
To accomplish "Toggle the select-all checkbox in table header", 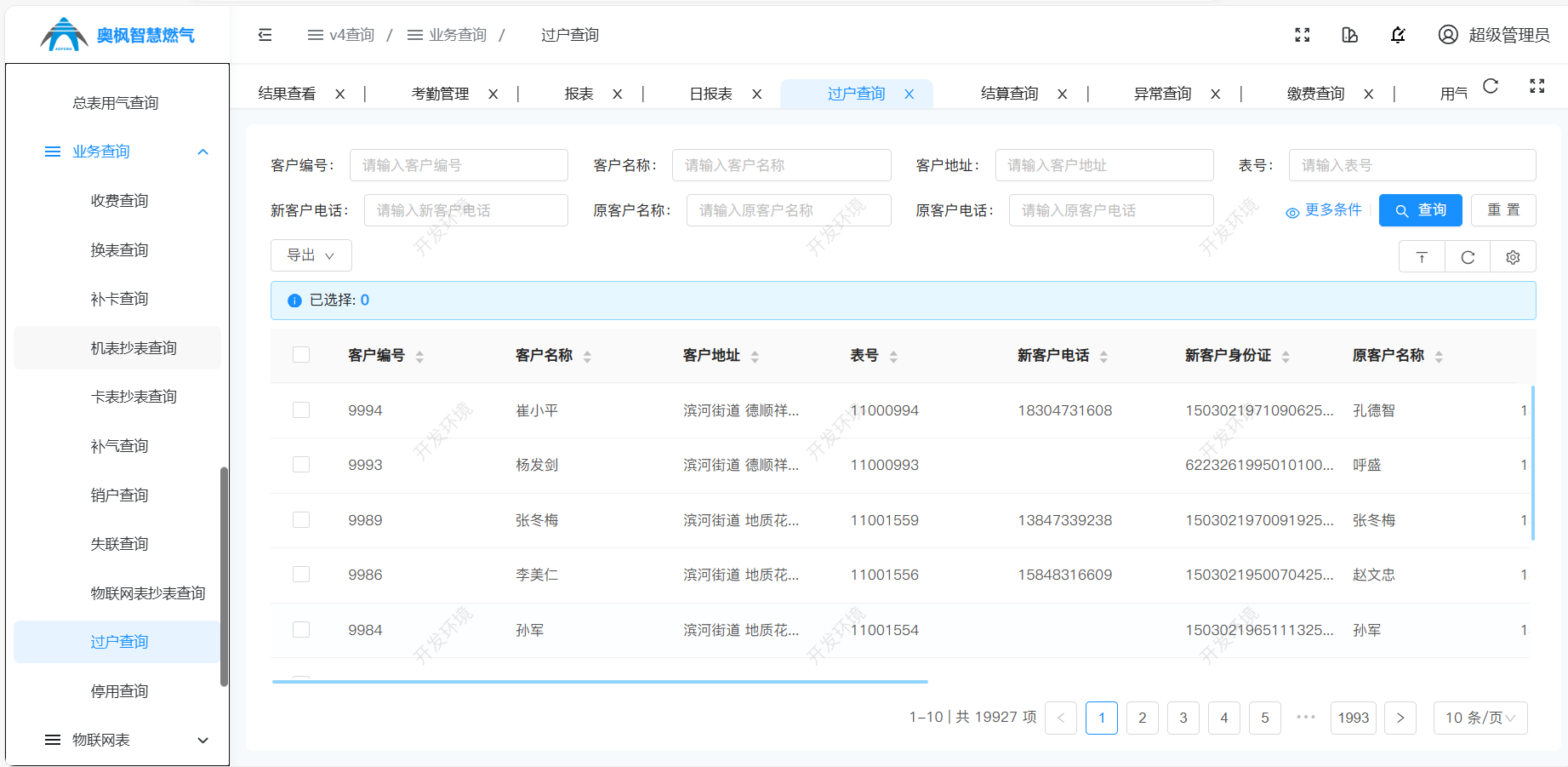I will click(x=301, y=355).
